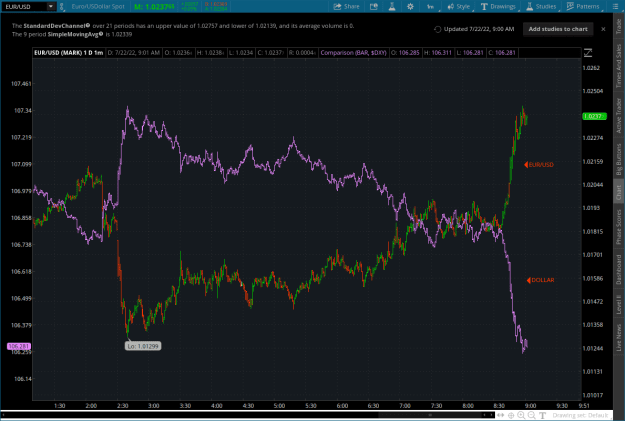Click the M: 1.0237 mark price readout
This screenshot has height=421, width=625.
coord(154,6)
